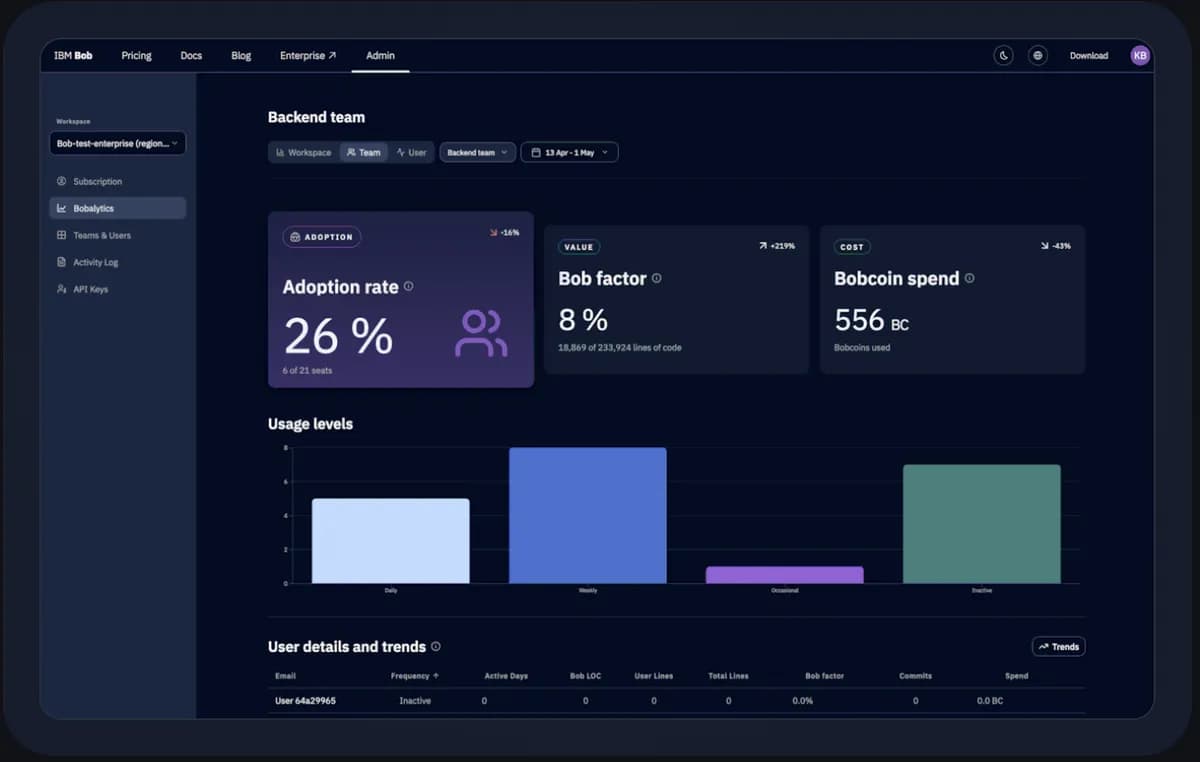Open the Docs nav item

(x=191, y=56)
